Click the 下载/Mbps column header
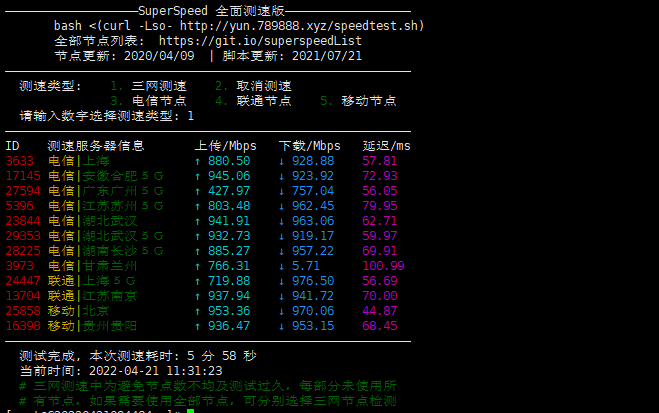This screenshot has height=413, width=659. [x=309, y=146]
